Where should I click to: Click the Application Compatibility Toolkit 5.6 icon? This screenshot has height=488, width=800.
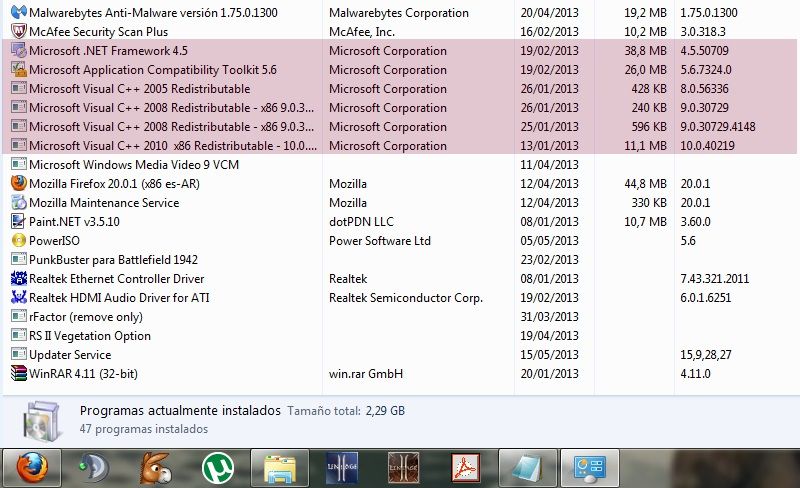[19, 69]
